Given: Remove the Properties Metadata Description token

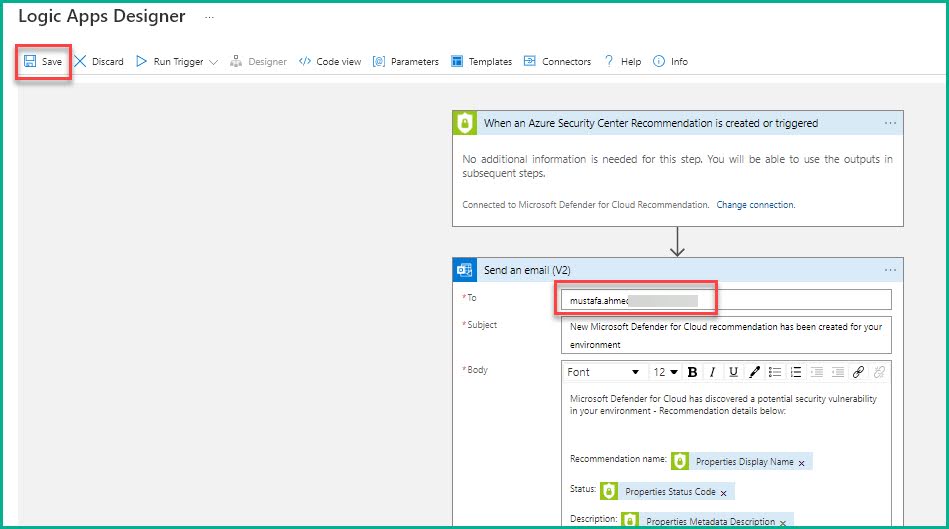Looking at the screenshot, I should 783,523.
